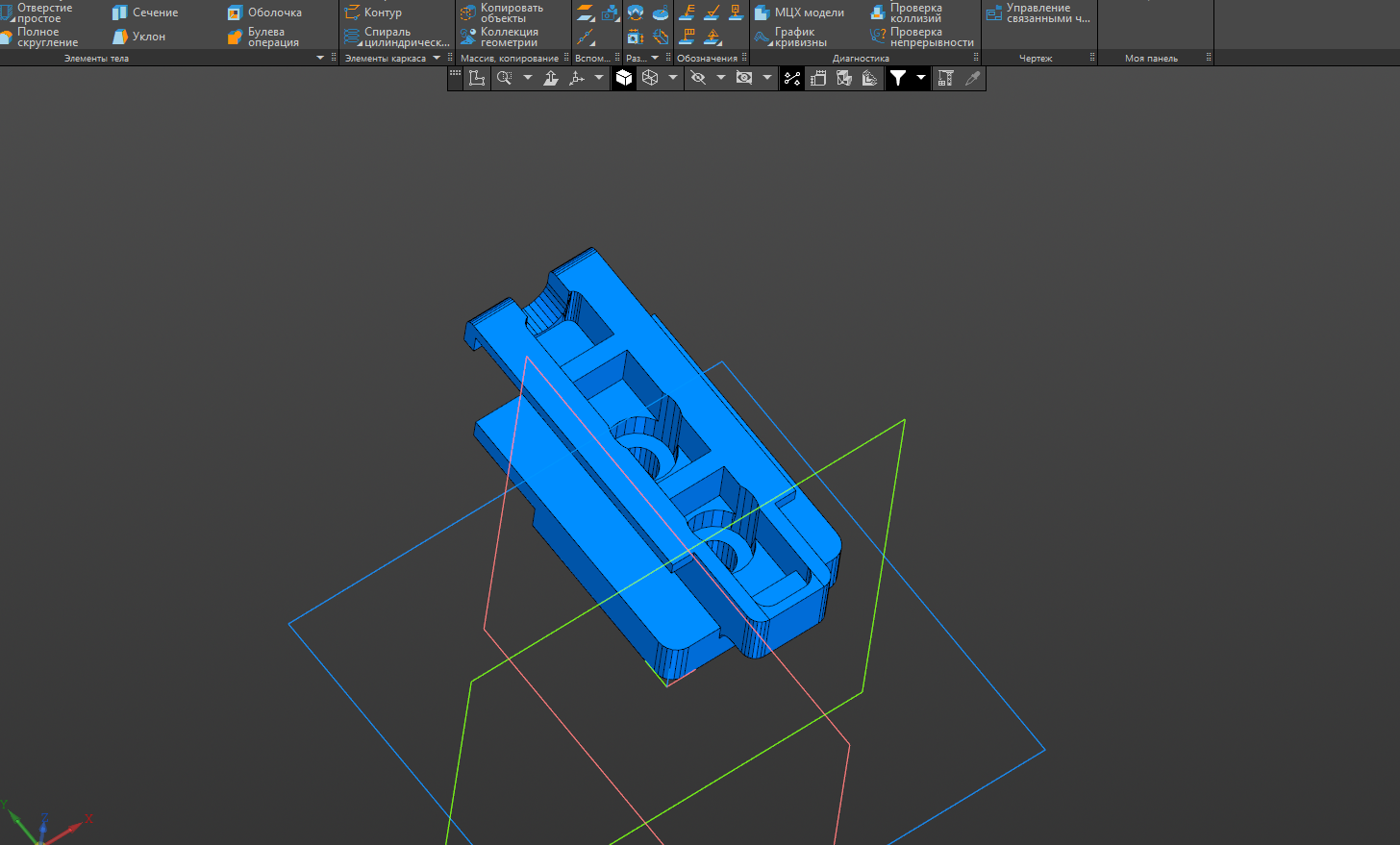This screenshot has width=1400, height=845.
Task: Click the datum base A marker icon
Action: 736,12
